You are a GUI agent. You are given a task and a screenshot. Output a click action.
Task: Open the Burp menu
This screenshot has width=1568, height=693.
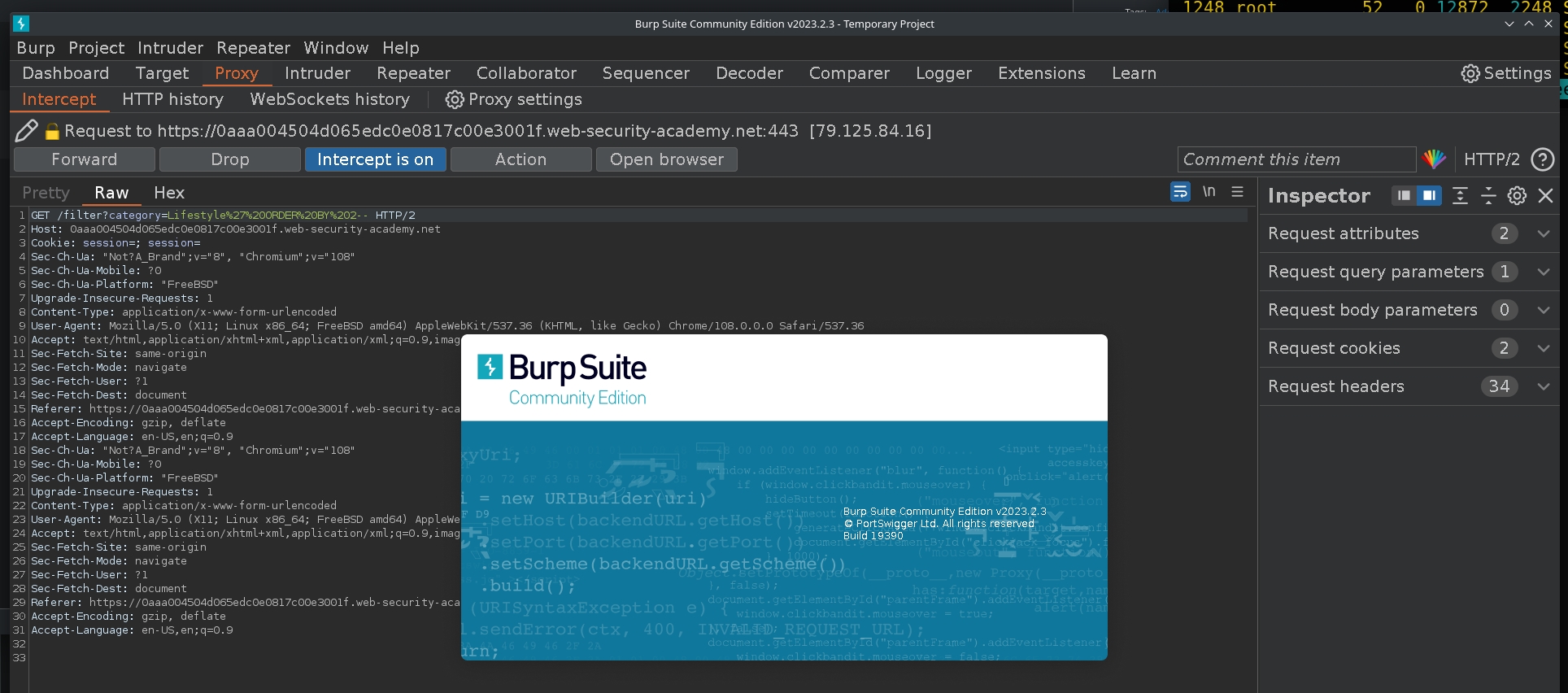(36, 48)
